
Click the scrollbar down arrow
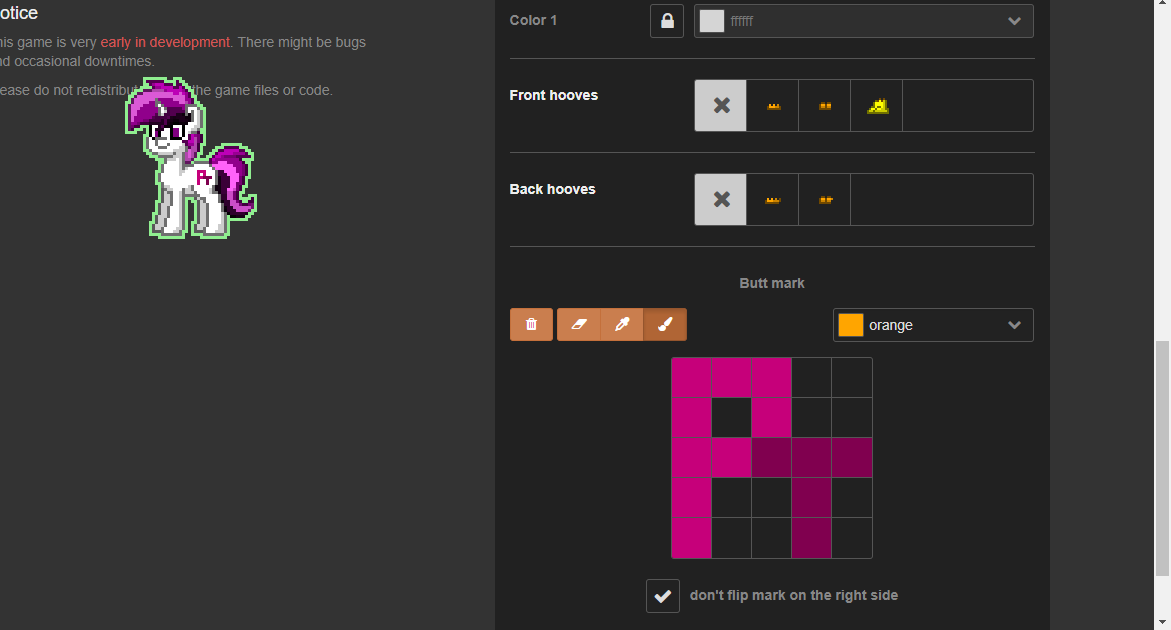1162,621
